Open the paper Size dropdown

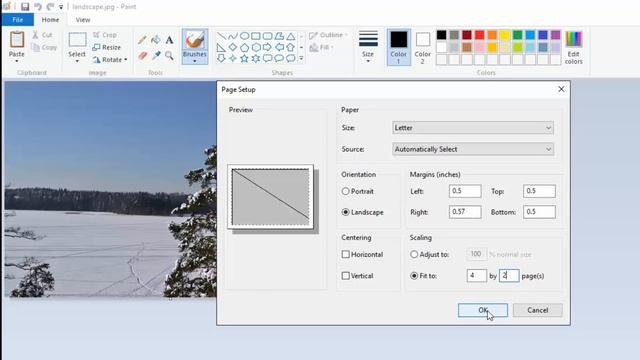[473, 128]
